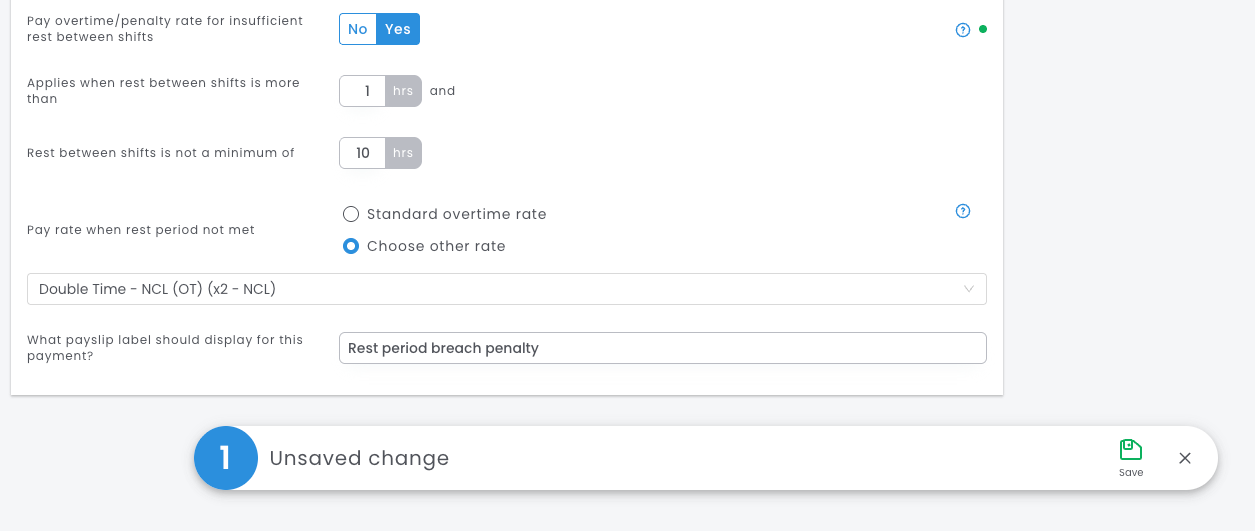Set insufficient rest penalty toggle to Yes
Image resolution: width=1255 pixels, height=531 pixels.
[x=398, y=29]
